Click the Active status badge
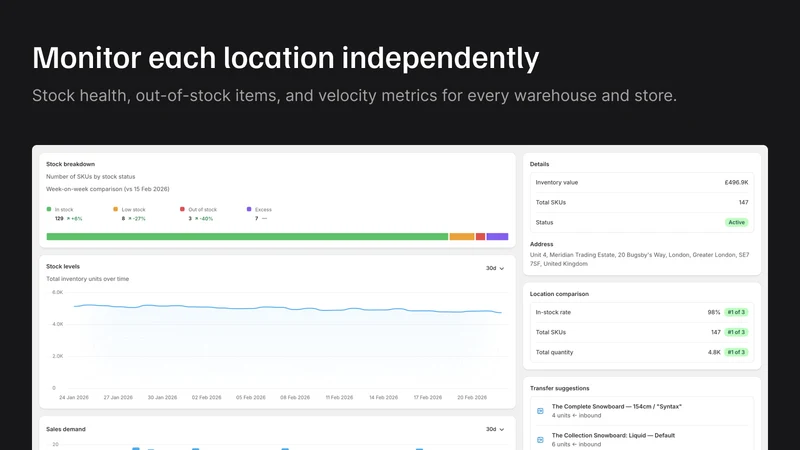Screen dimensions: 800x450 coord(736,222)
